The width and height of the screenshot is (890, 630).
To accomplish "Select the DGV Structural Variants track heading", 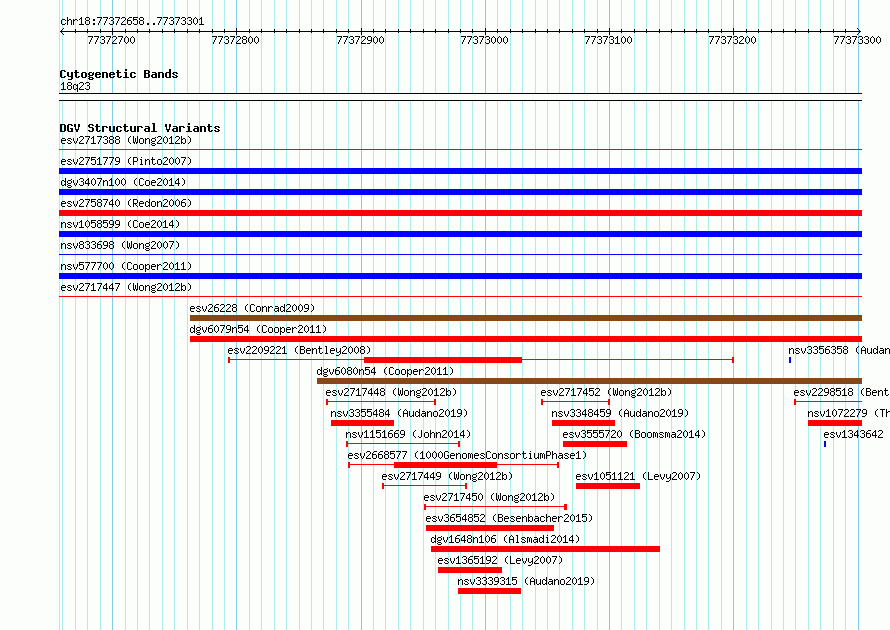I will pyautogui.click(x=140, y=128).
